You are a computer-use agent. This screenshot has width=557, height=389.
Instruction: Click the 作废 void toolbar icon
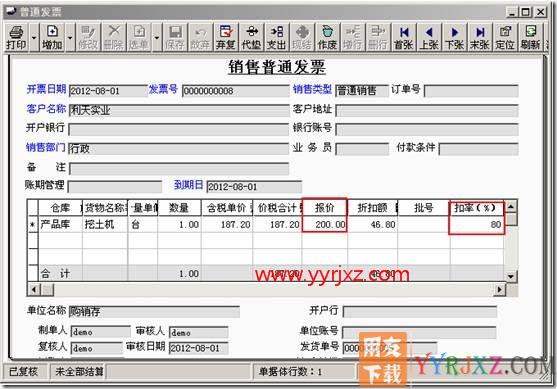(327, 38)
